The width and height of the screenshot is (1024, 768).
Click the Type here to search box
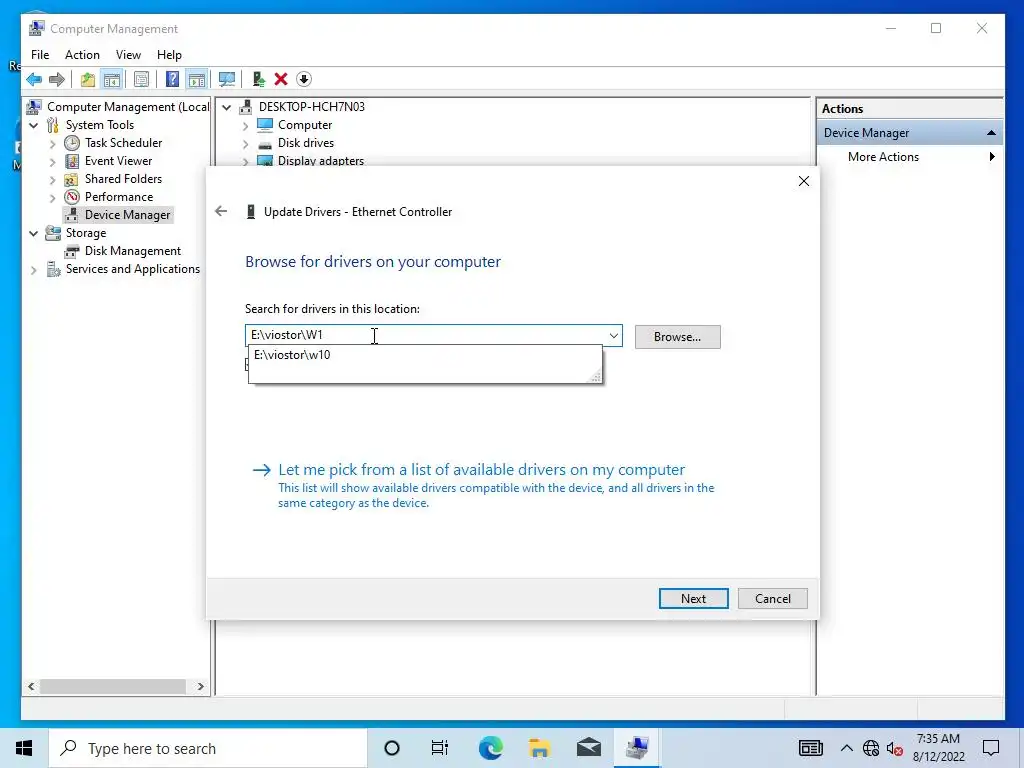[x=208, y=748]
